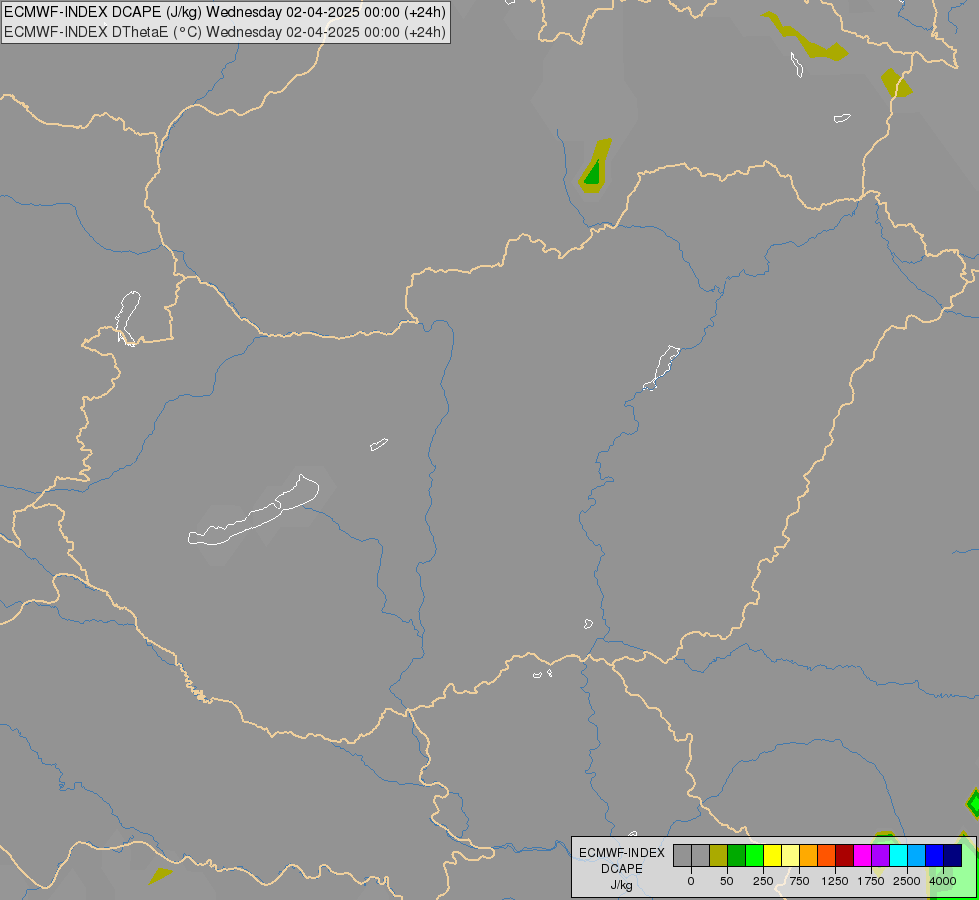
Task: Click the 'ECMWF-INDEX DCAPE (J/kg)' title line
Action: click(225, 12)
